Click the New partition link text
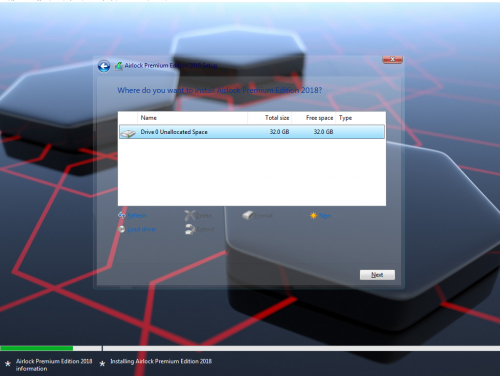 point(325,216)
